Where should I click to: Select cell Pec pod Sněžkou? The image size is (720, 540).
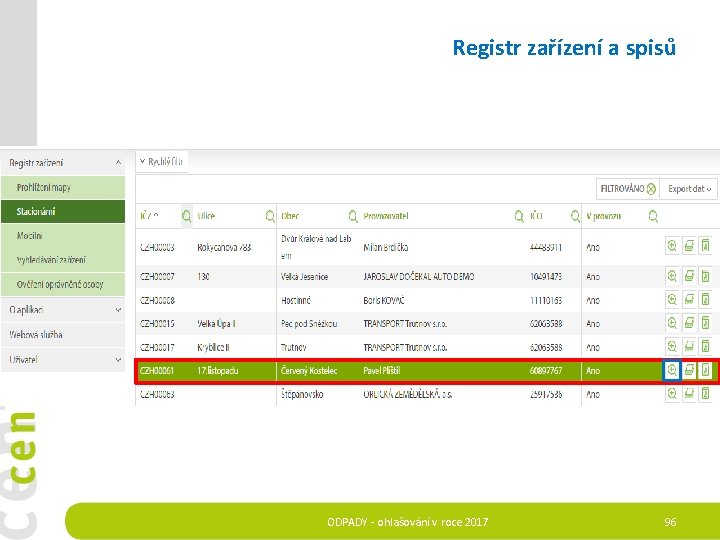[x=309, y=324]
